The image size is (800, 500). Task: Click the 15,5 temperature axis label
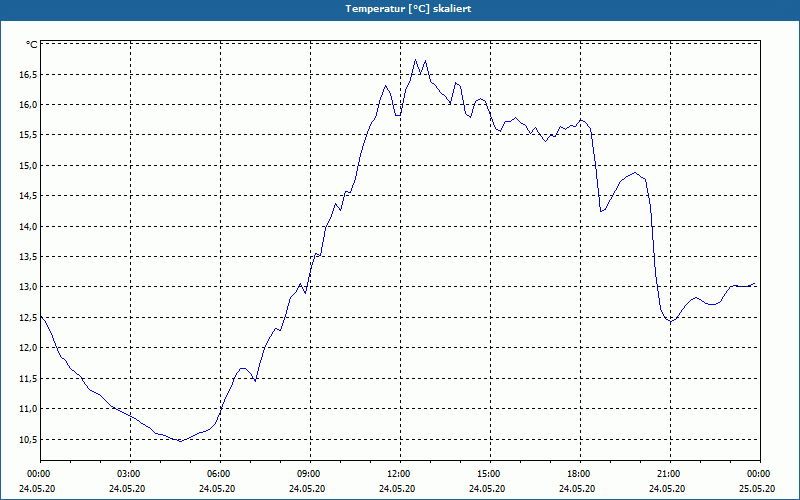click(28, 136)
